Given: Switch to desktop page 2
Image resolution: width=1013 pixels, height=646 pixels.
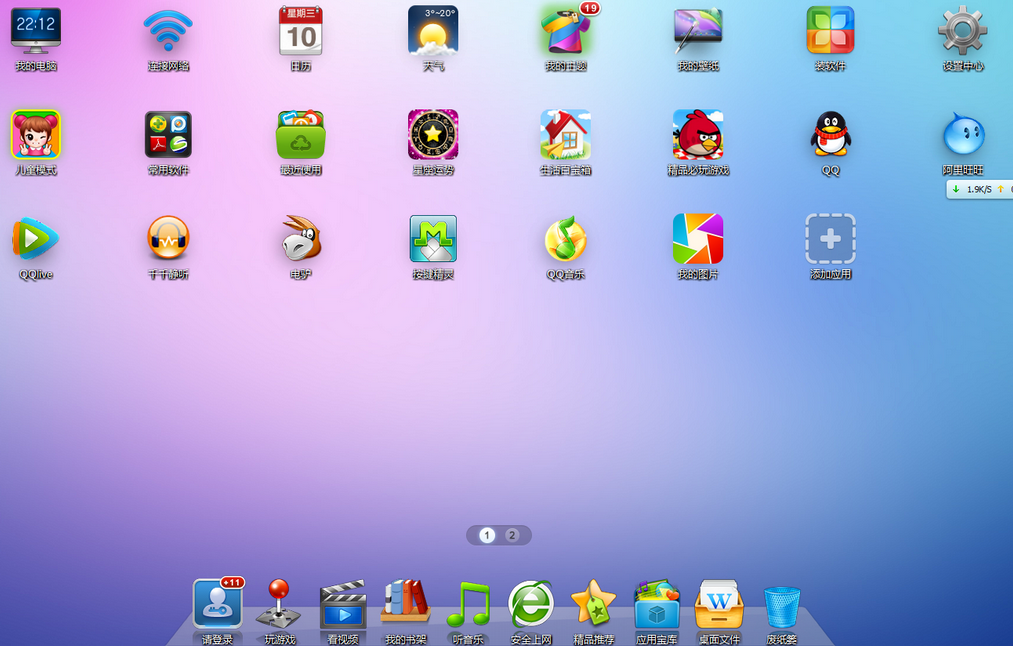Looking at the screenshot, I should [512, 535].
